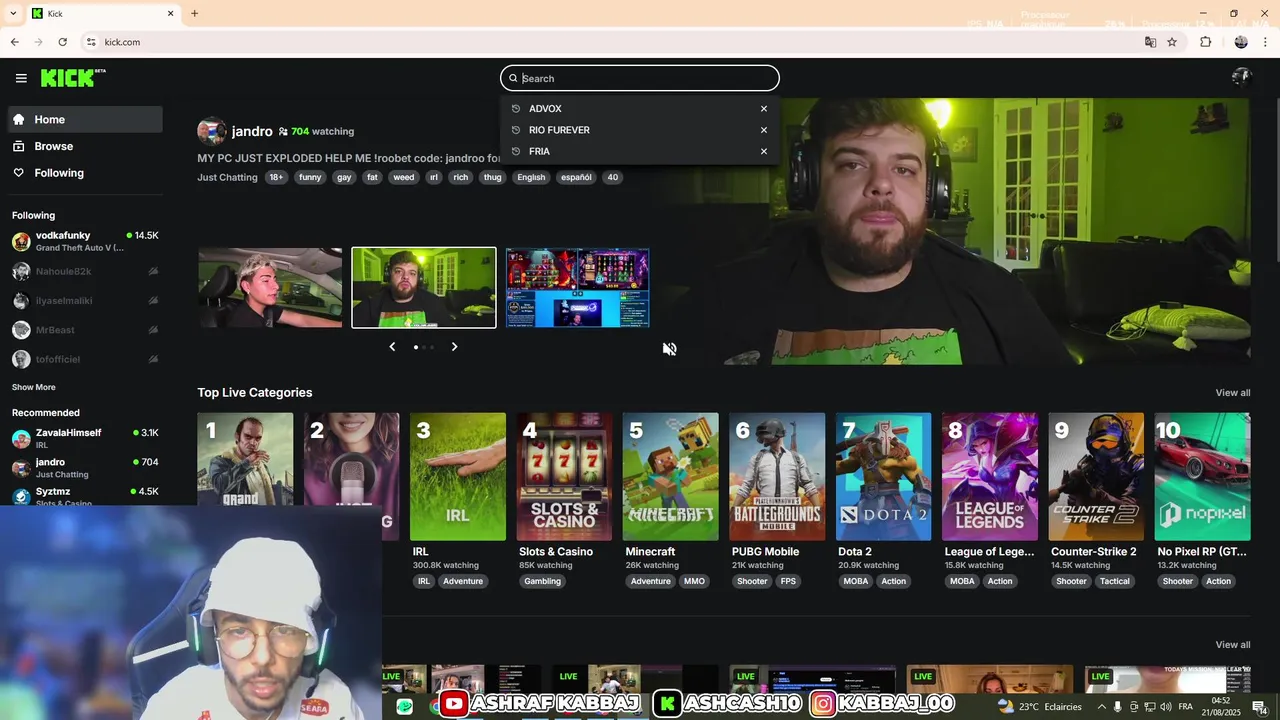Click the English language tag
1280x720 pixels.
pyautogui.click(x=531, y=177)
